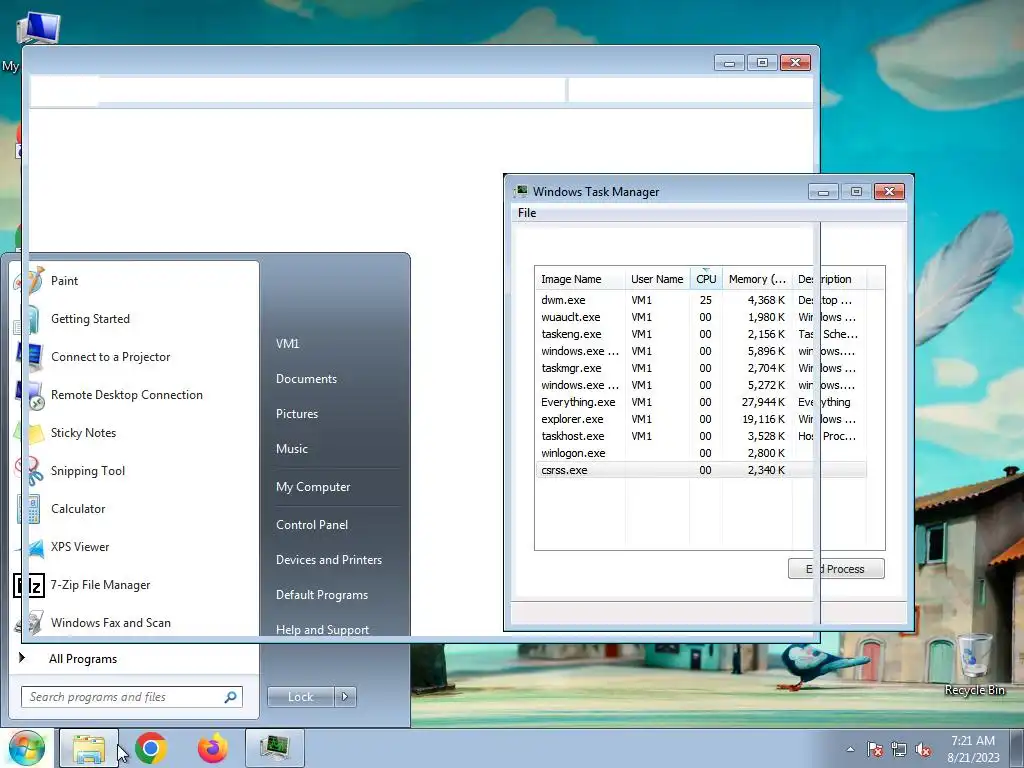1024x768 pixels.
Task: Click the blank window's address bar
Action: point(297,89)
